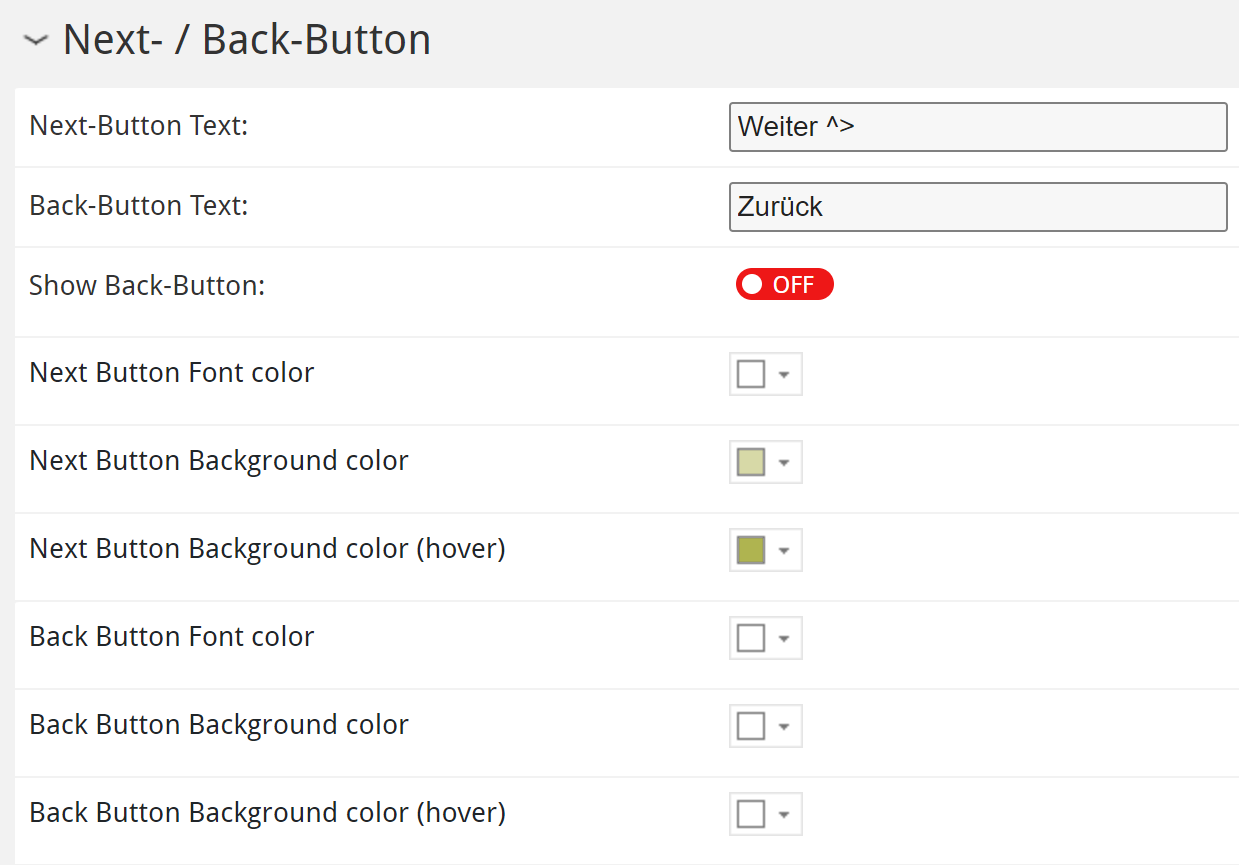Open Next Button Font color dropdown arrow
The image size is (1239, 865).
[x=784, y=375]
